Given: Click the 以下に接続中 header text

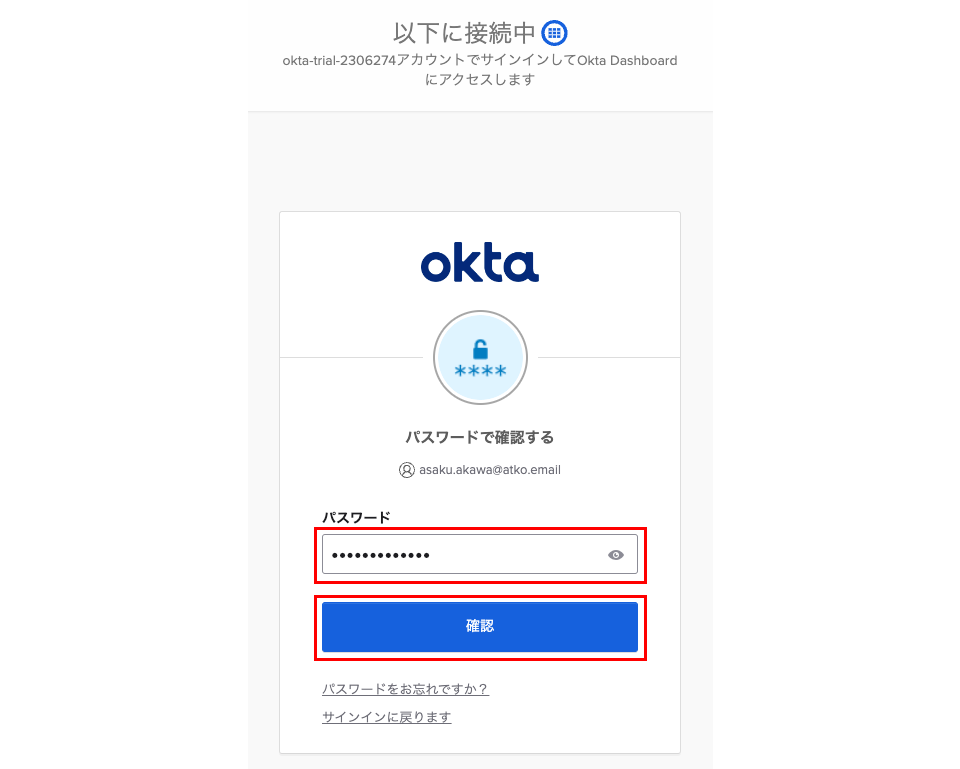Looking at the screenshot, I should [x=464, y=33].
